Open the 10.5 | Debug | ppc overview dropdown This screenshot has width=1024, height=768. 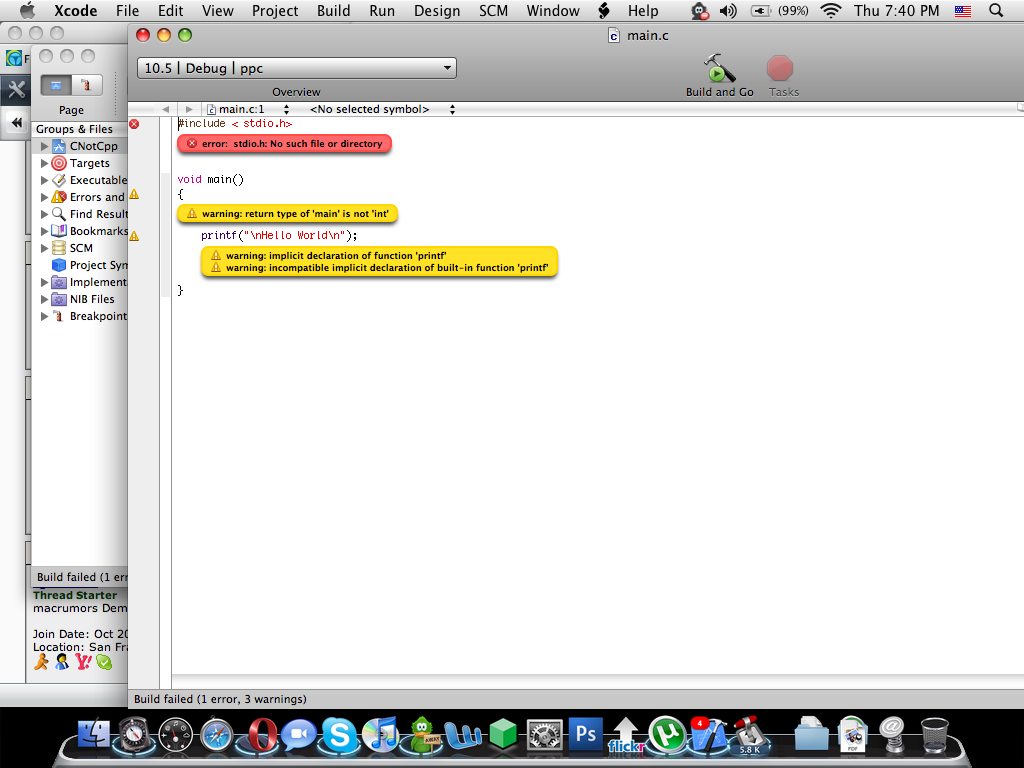(296, 68)
